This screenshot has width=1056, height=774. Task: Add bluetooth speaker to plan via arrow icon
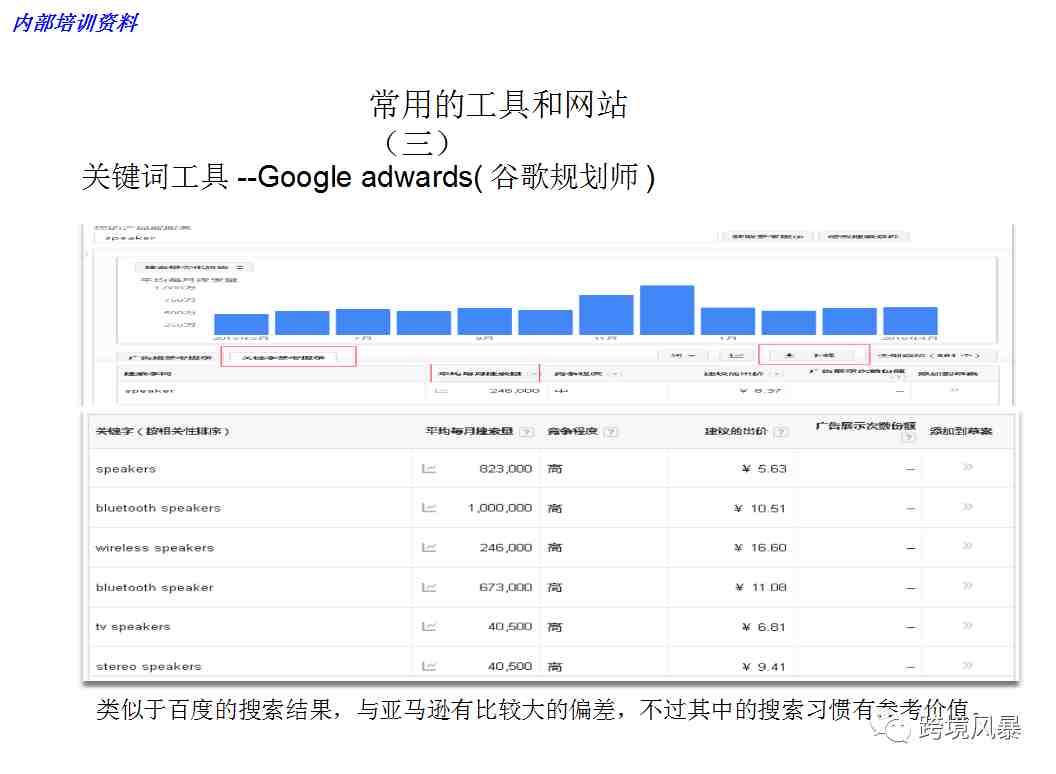968,586
